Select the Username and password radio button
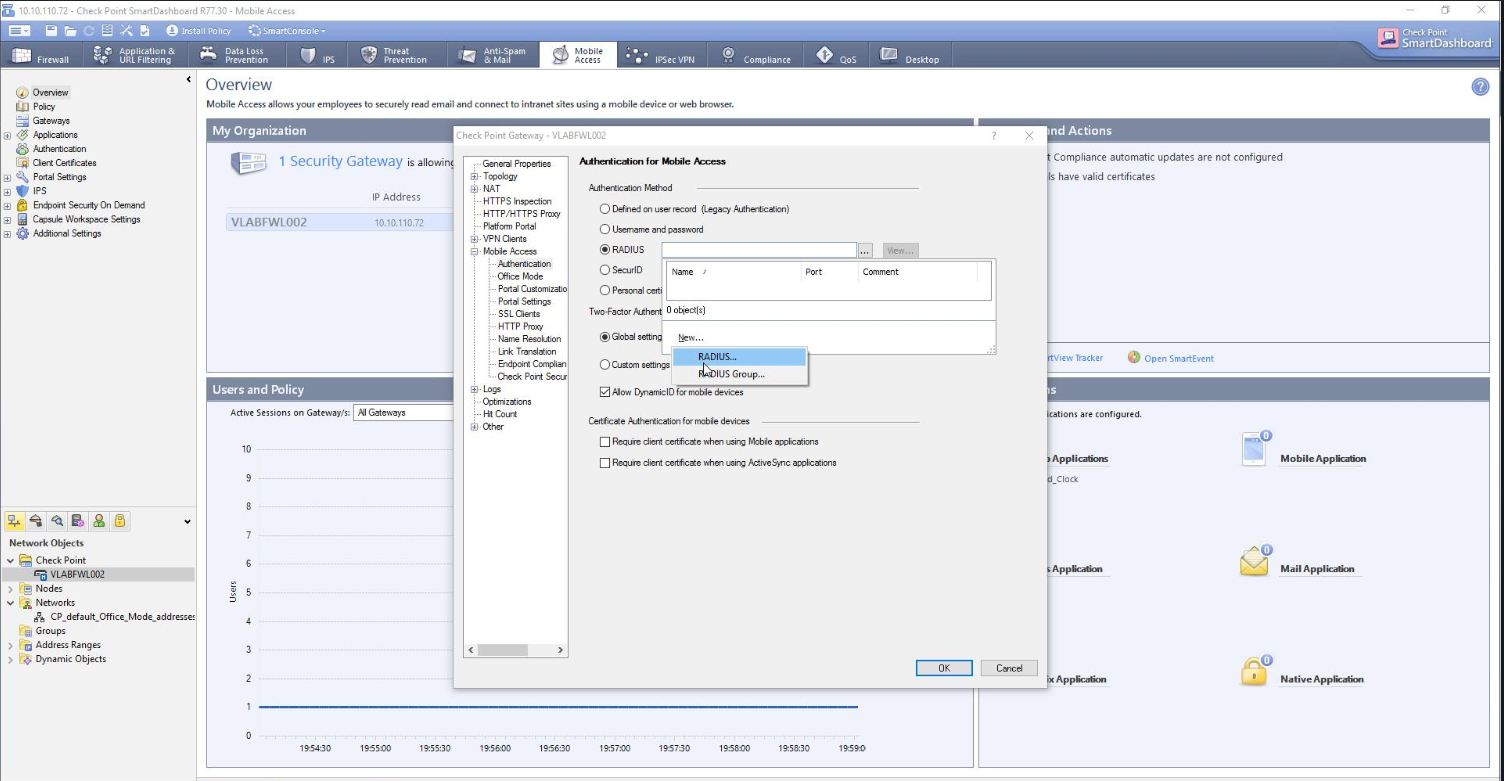Screen dimensions: 1504x781 (604, 229)
